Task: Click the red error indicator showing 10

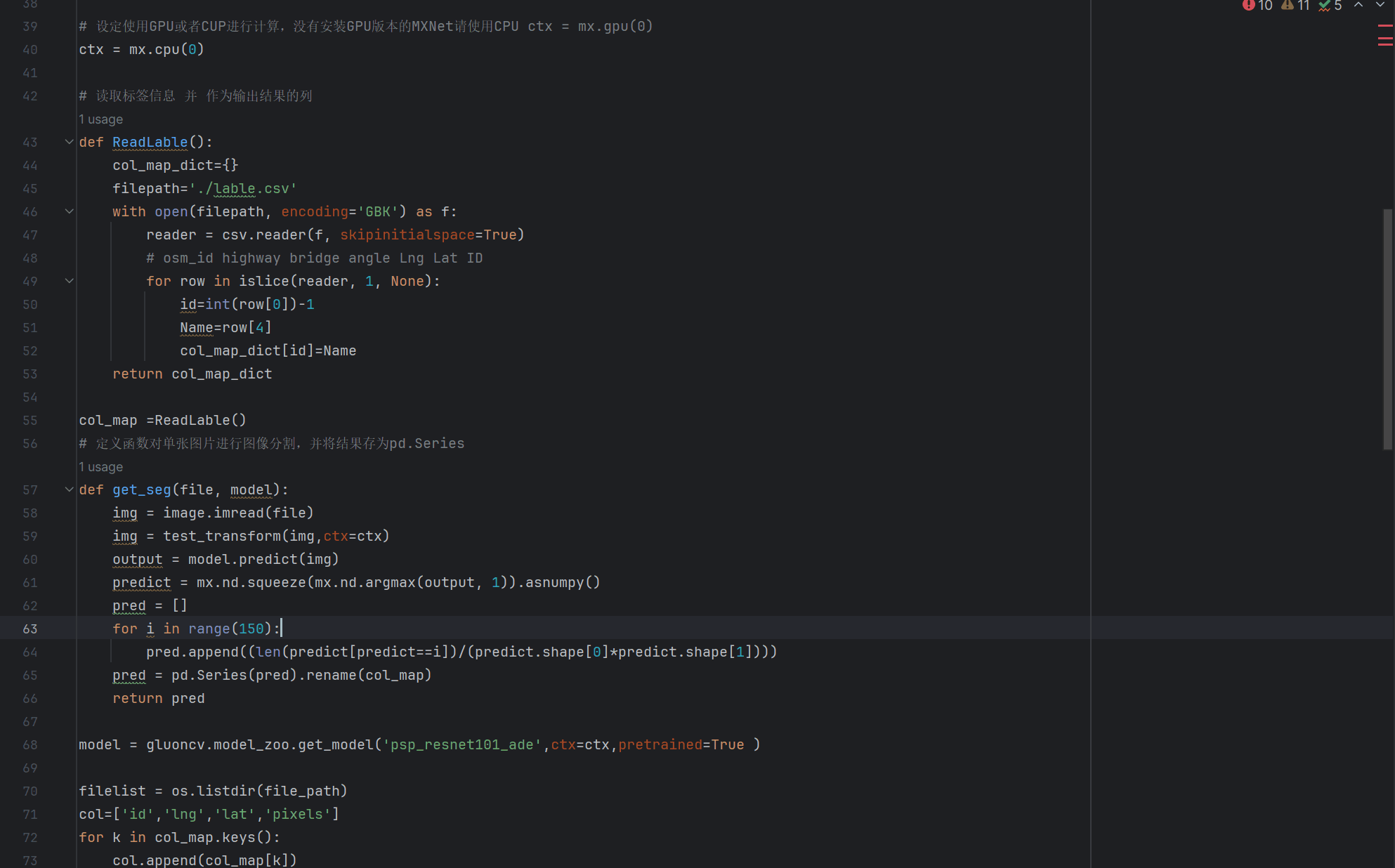Action: 1257,6
